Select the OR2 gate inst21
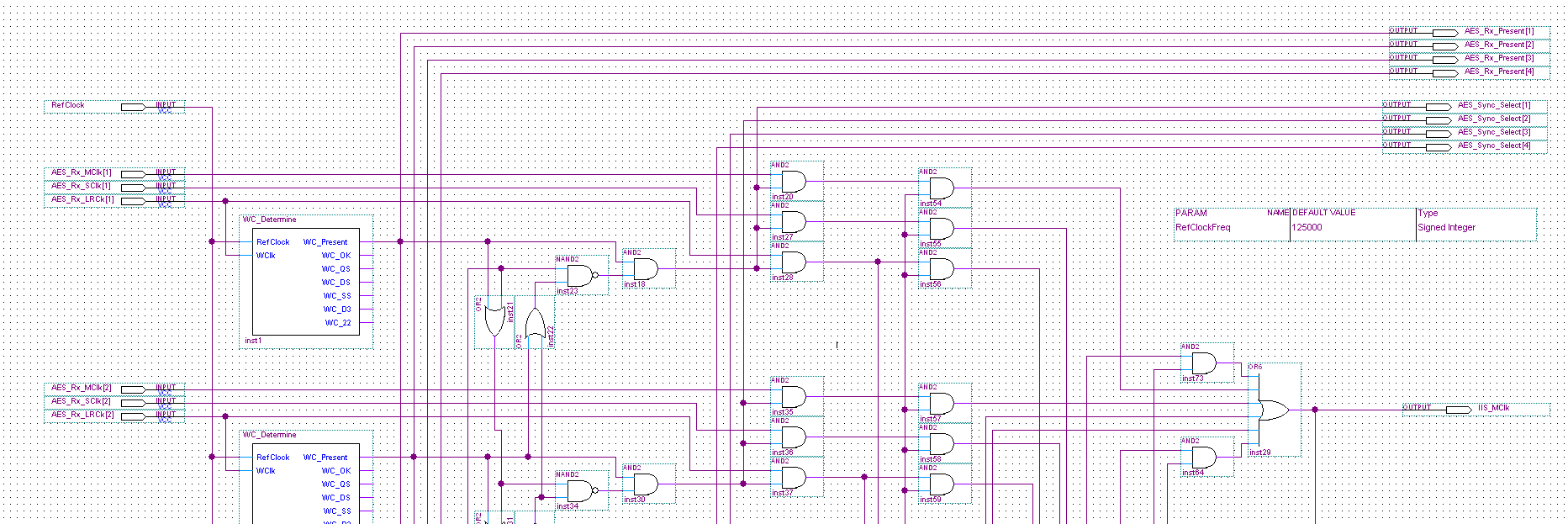 point(494,321)
